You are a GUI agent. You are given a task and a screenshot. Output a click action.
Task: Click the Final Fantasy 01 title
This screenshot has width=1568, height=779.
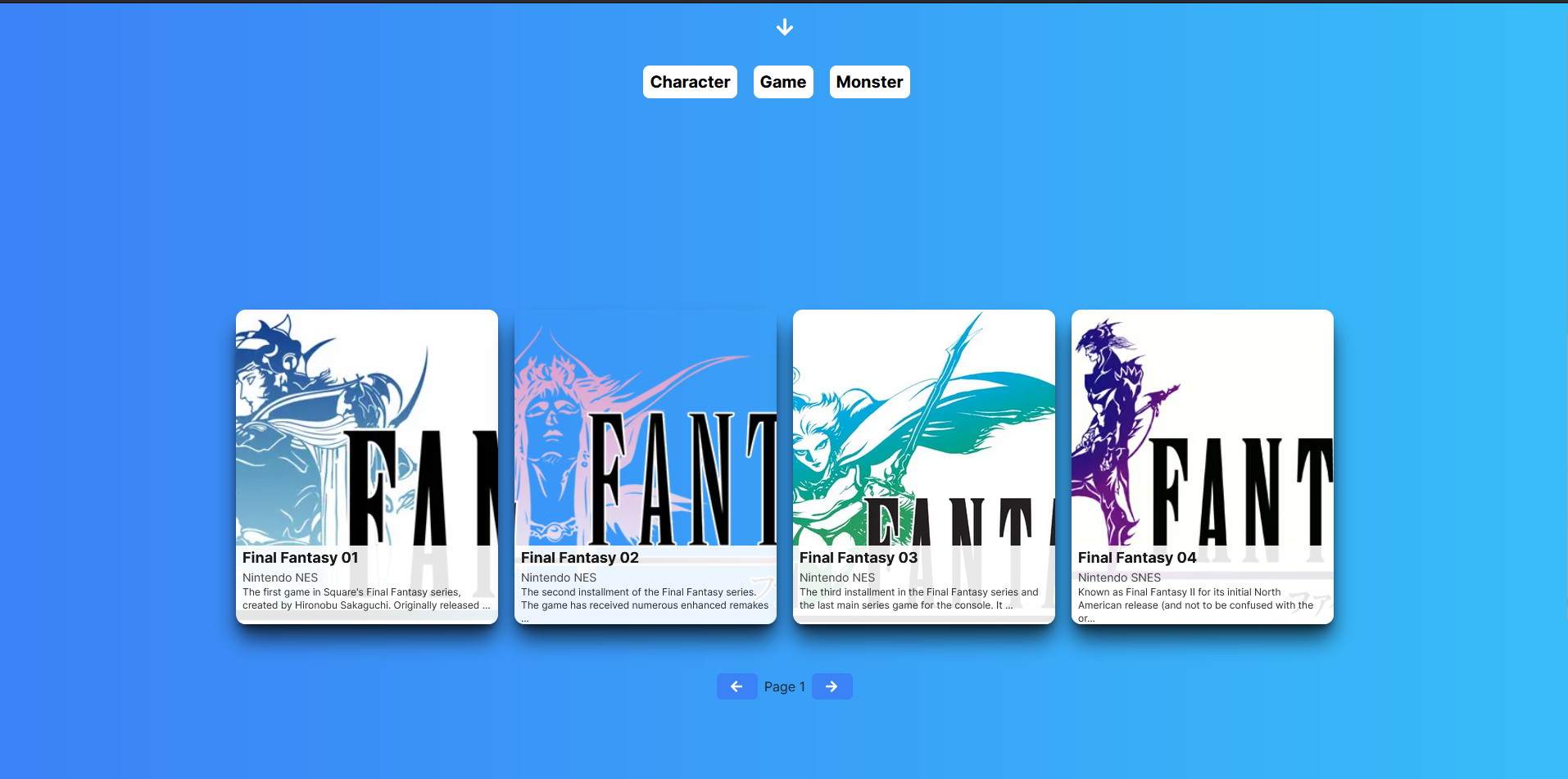click(300, 557)
